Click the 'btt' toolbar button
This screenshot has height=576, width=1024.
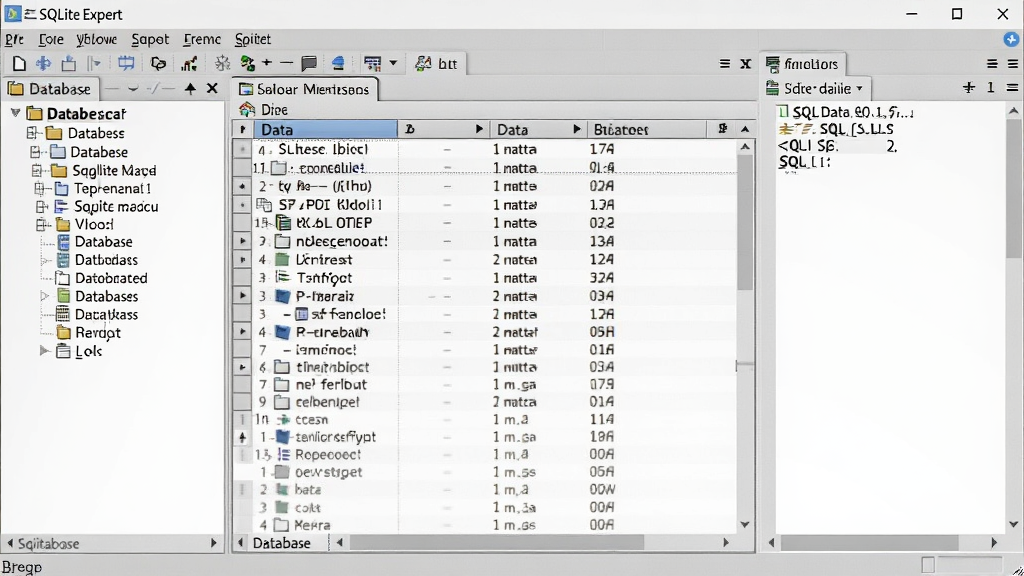(x=437, y=63)
